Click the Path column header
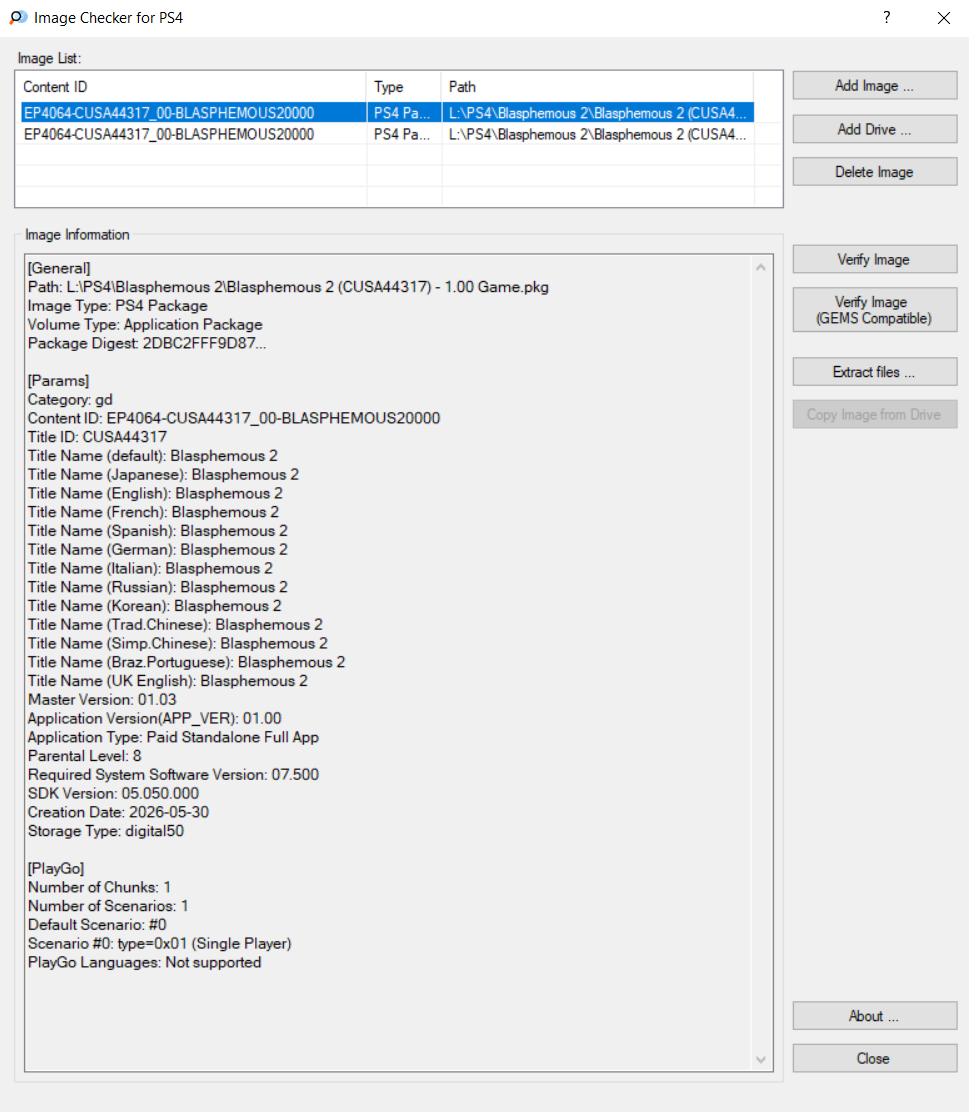The image size is (969, 1112). pos(597,87)
